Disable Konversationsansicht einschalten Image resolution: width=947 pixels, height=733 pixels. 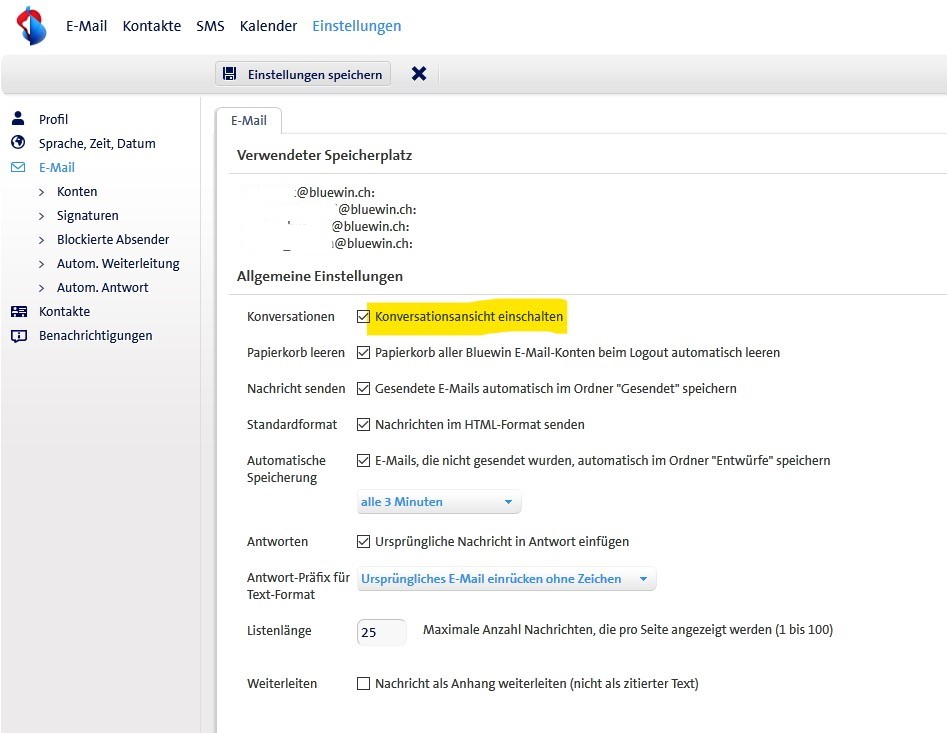(364, 317)
